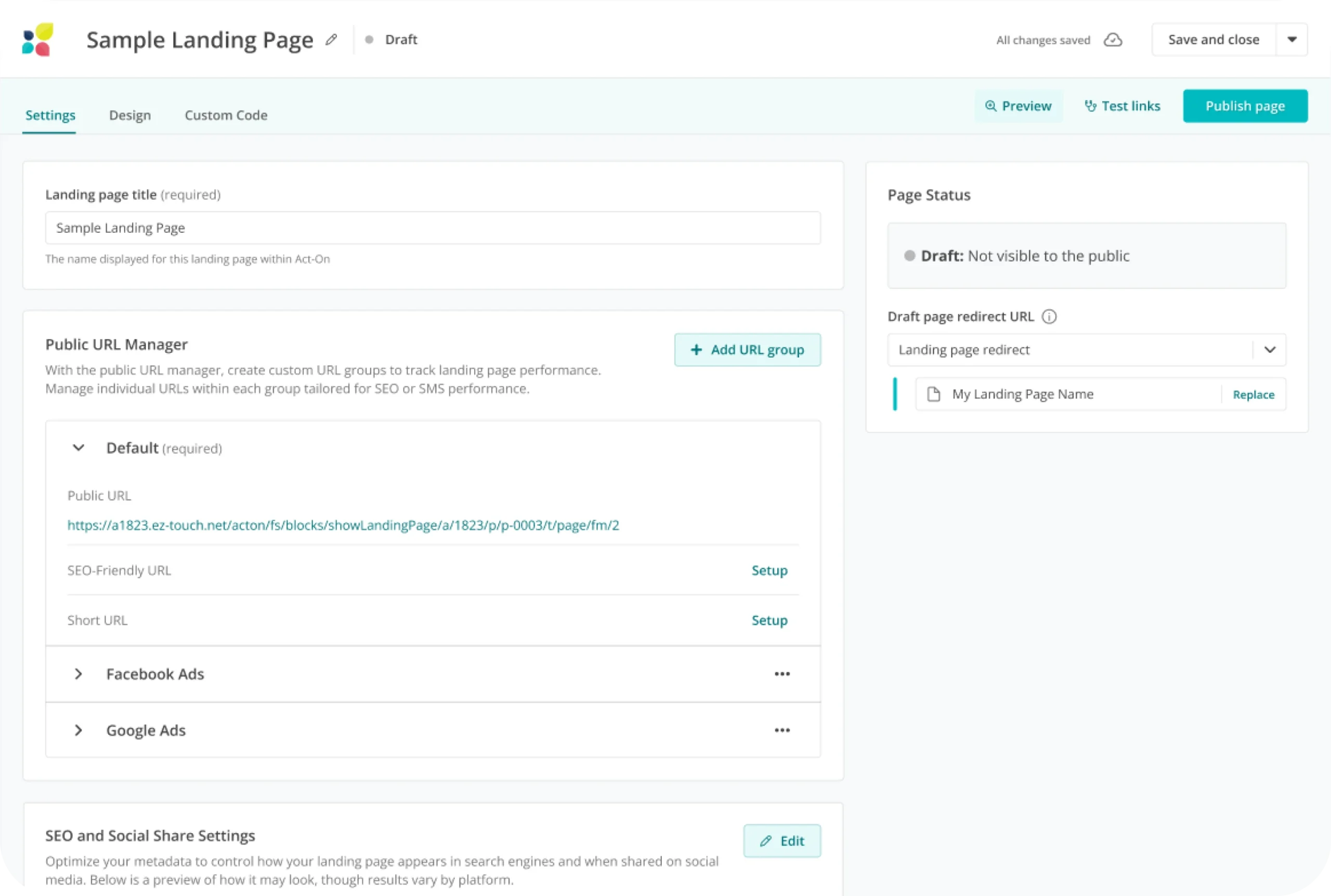Collapse the Default URL group
This screenshot has width=1331, height=896.
79,448
